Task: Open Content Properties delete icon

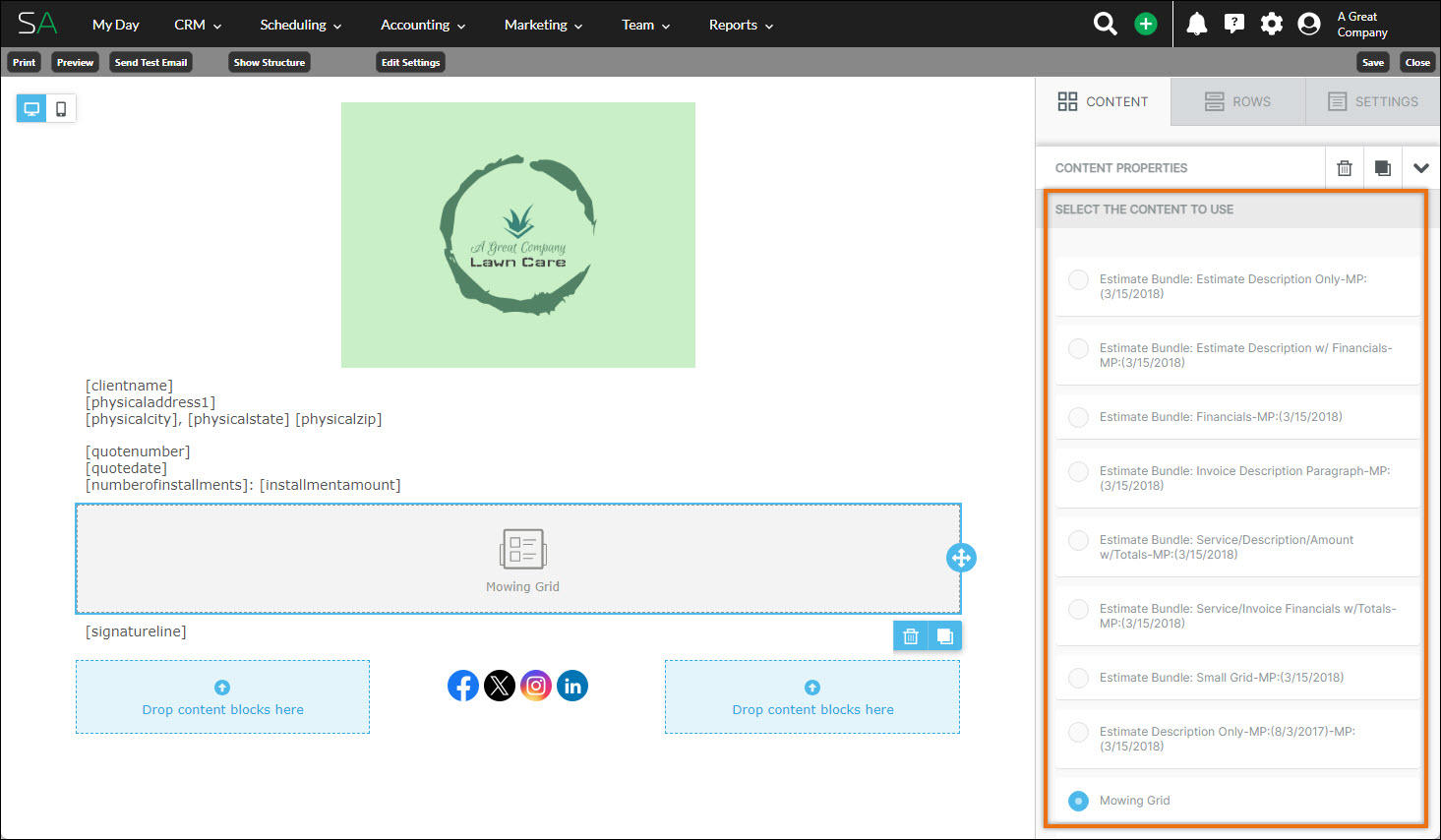Action: 1344,167
